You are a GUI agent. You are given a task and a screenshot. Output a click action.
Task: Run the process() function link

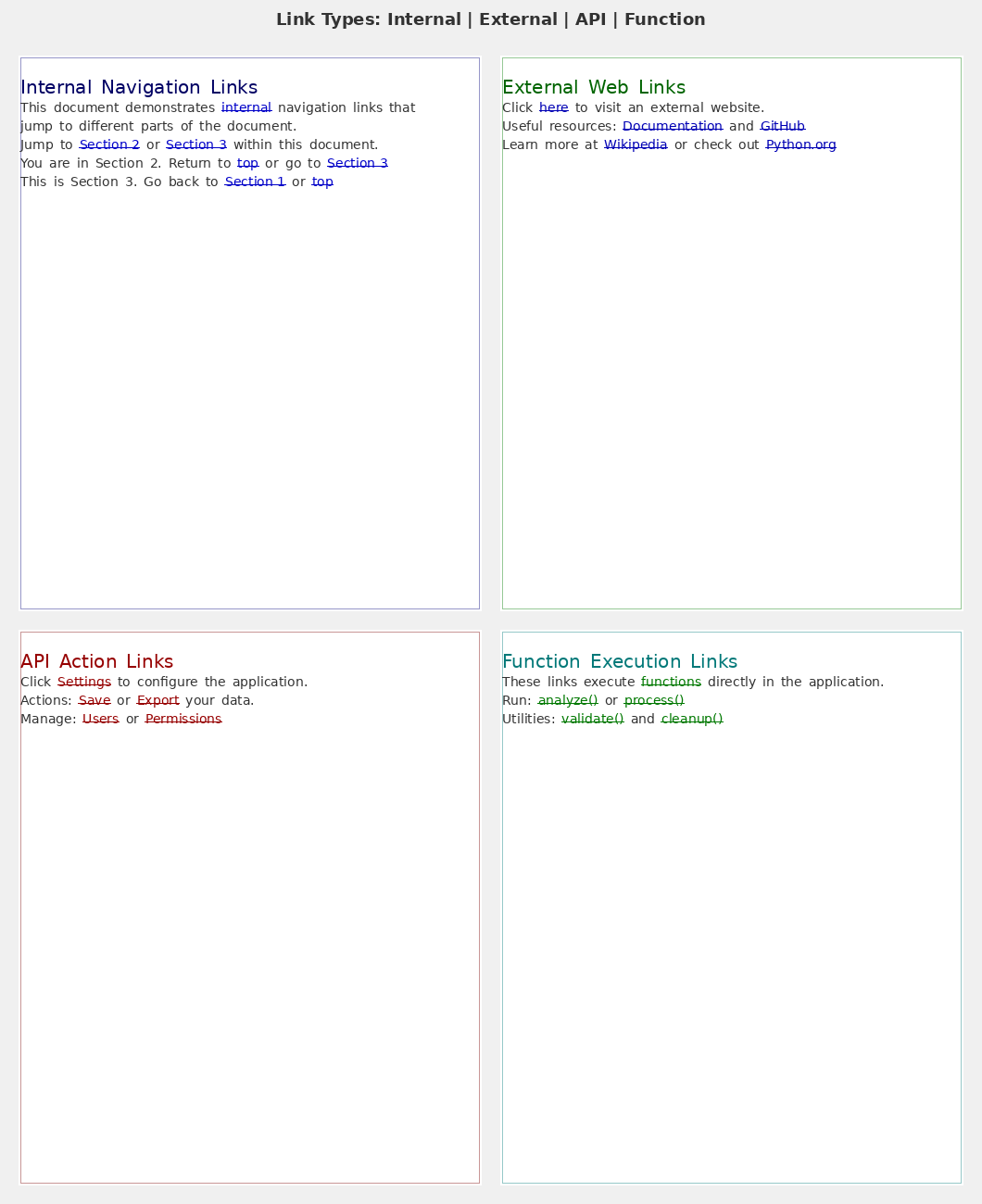tap(654, 700)
